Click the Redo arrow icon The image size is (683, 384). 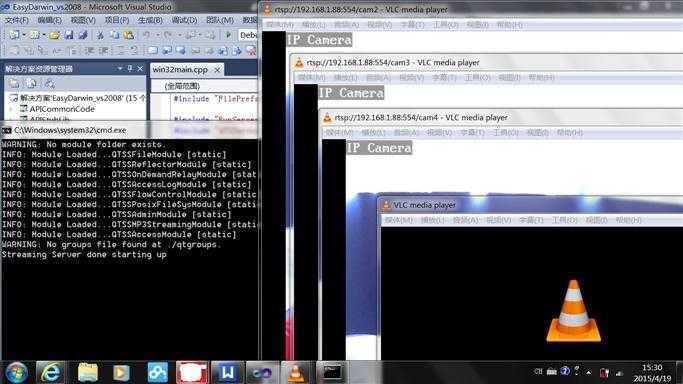[x=168, y=35]
